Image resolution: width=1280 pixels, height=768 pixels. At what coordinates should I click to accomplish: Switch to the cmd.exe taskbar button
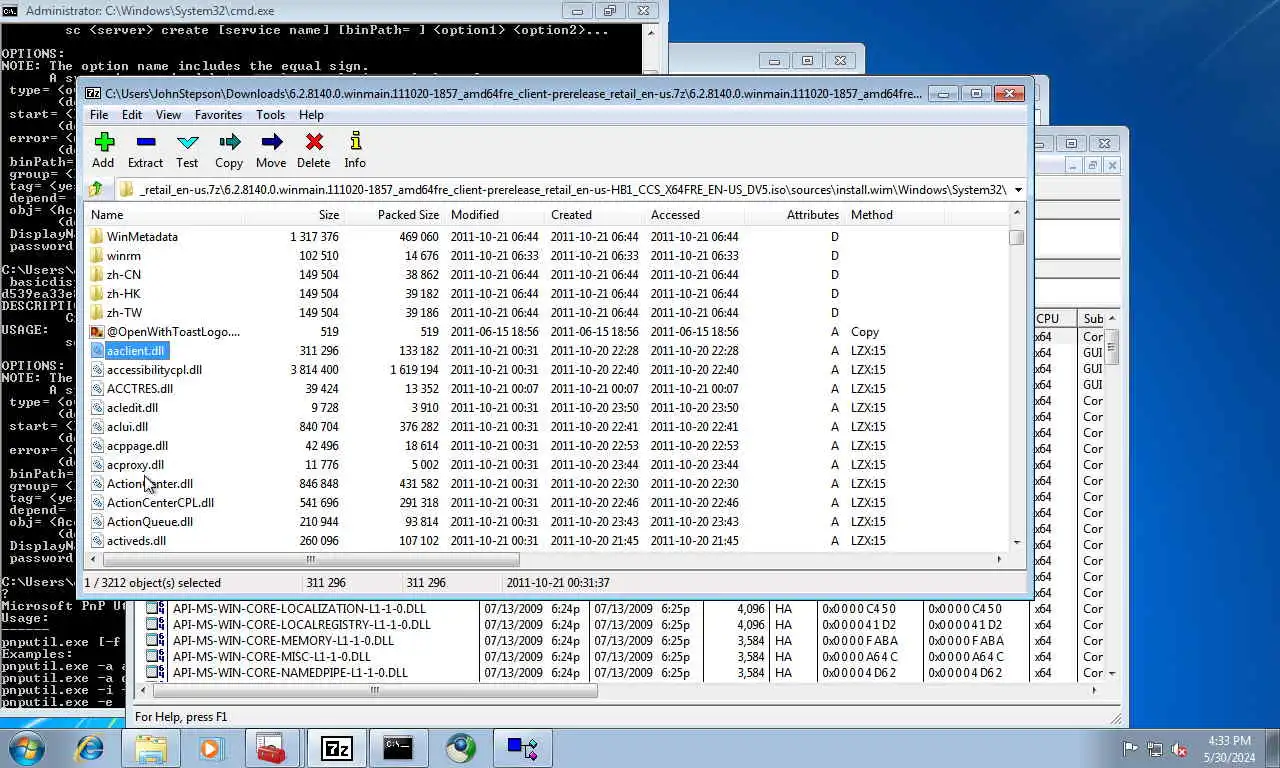pos(398,747)
